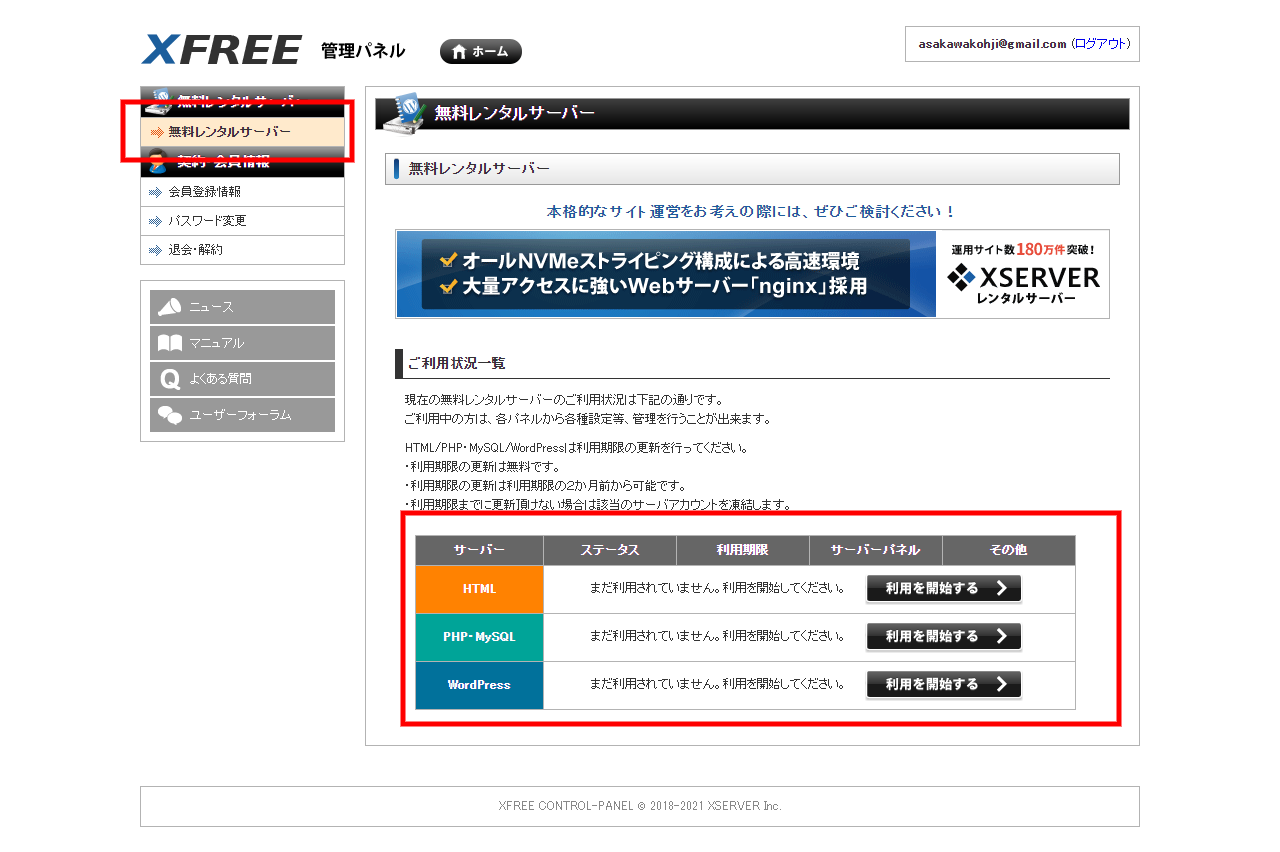Open the マニュアル manual button
This screenshot has width=1280, height=852.
(243, 343)
